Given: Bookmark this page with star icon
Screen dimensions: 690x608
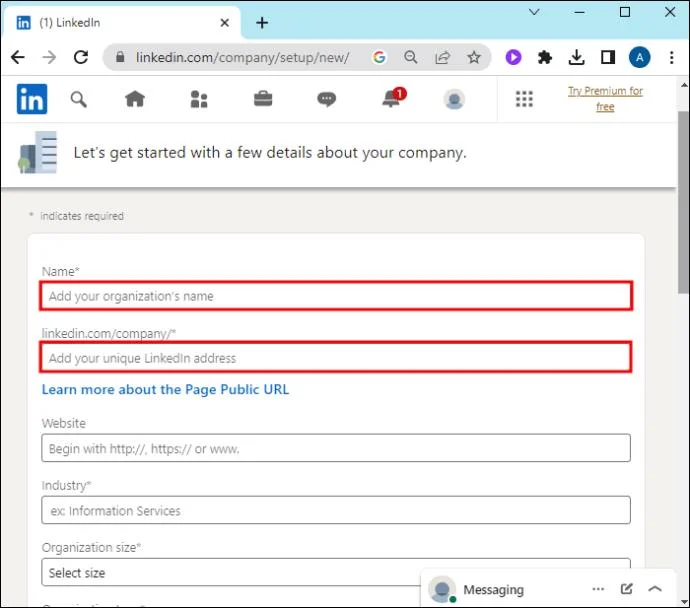Looking at the screenshot, I should point(474,57).
